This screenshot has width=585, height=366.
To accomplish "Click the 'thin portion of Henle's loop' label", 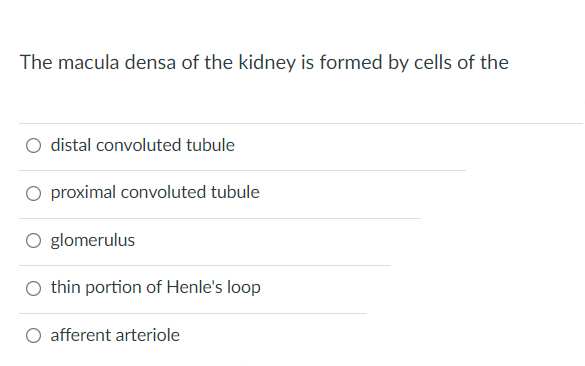I will pyautogui.click(x=156, y=288).
